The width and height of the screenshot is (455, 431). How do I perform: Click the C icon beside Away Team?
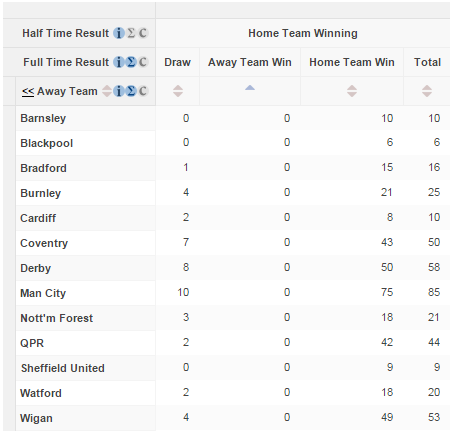pos(143,91)
